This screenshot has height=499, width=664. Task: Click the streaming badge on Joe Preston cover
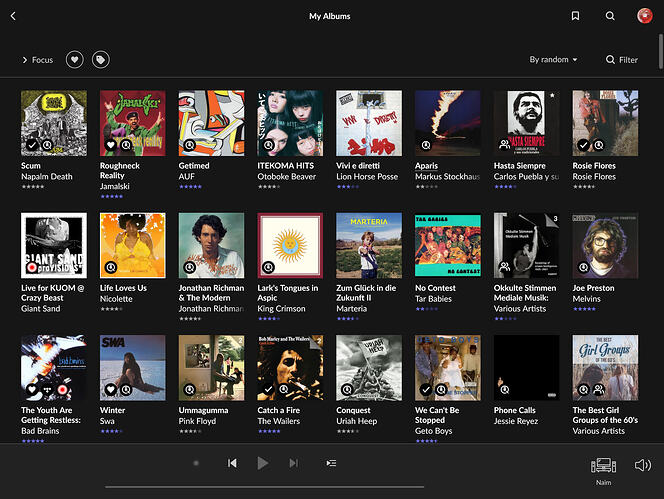[584, 267]
